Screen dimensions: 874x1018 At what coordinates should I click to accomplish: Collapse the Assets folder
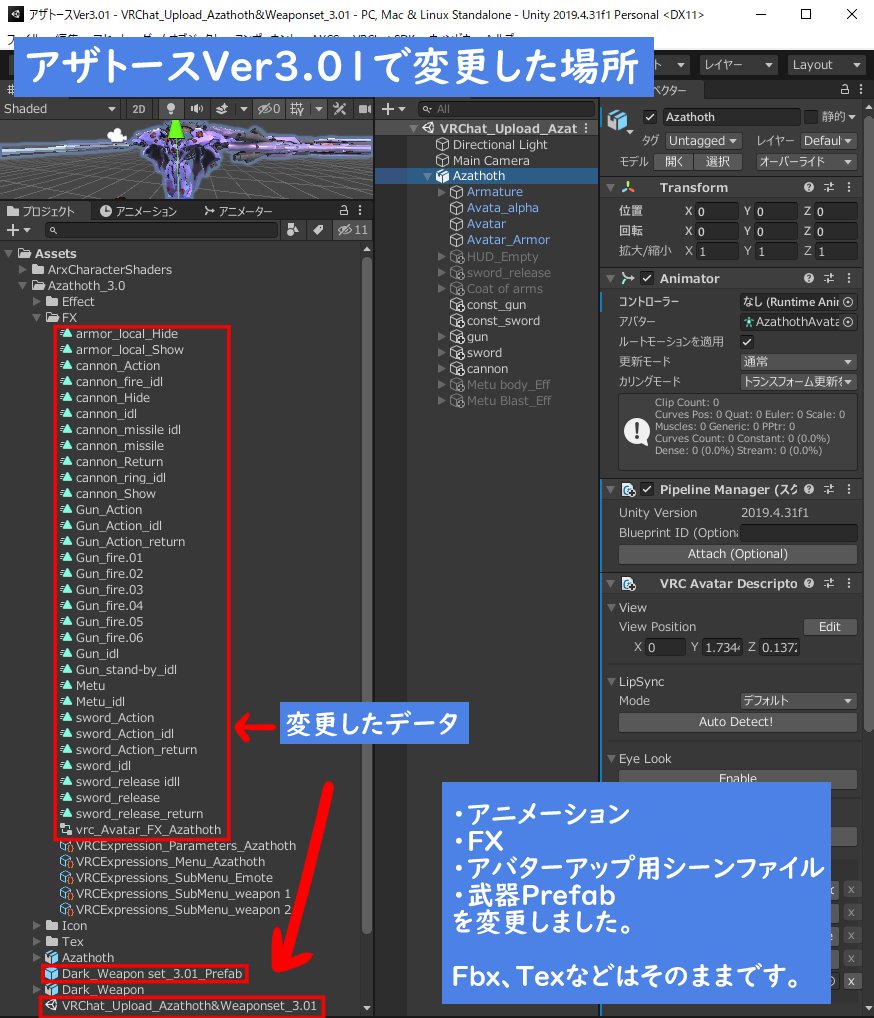pyautogui.click(x=8, y=253)
